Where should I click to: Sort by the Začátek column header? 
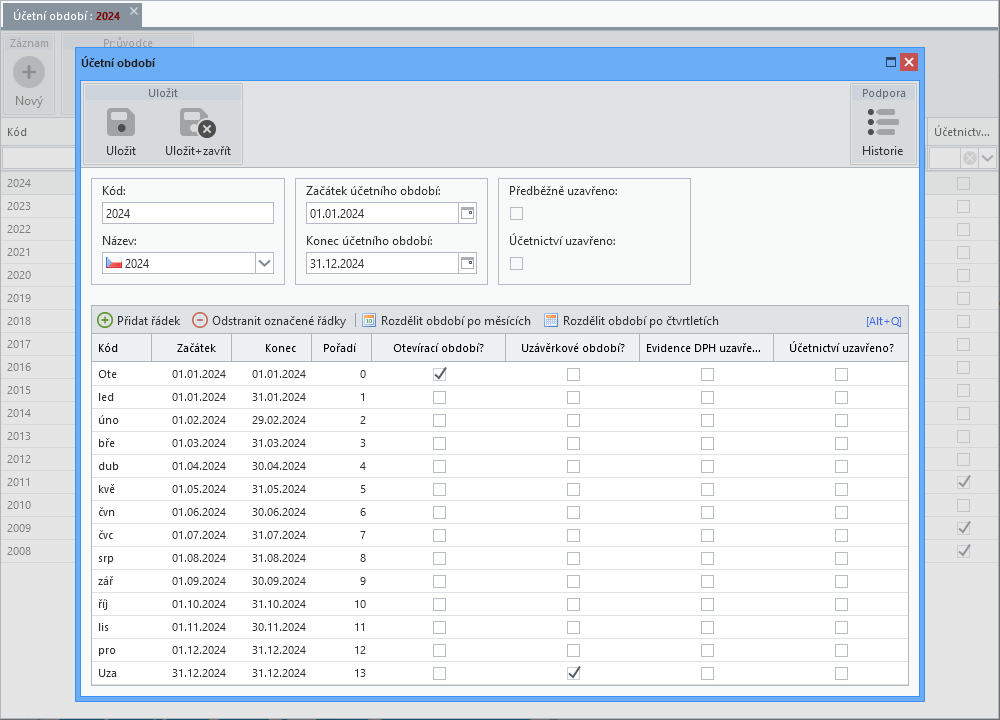(x=191, y=348)
